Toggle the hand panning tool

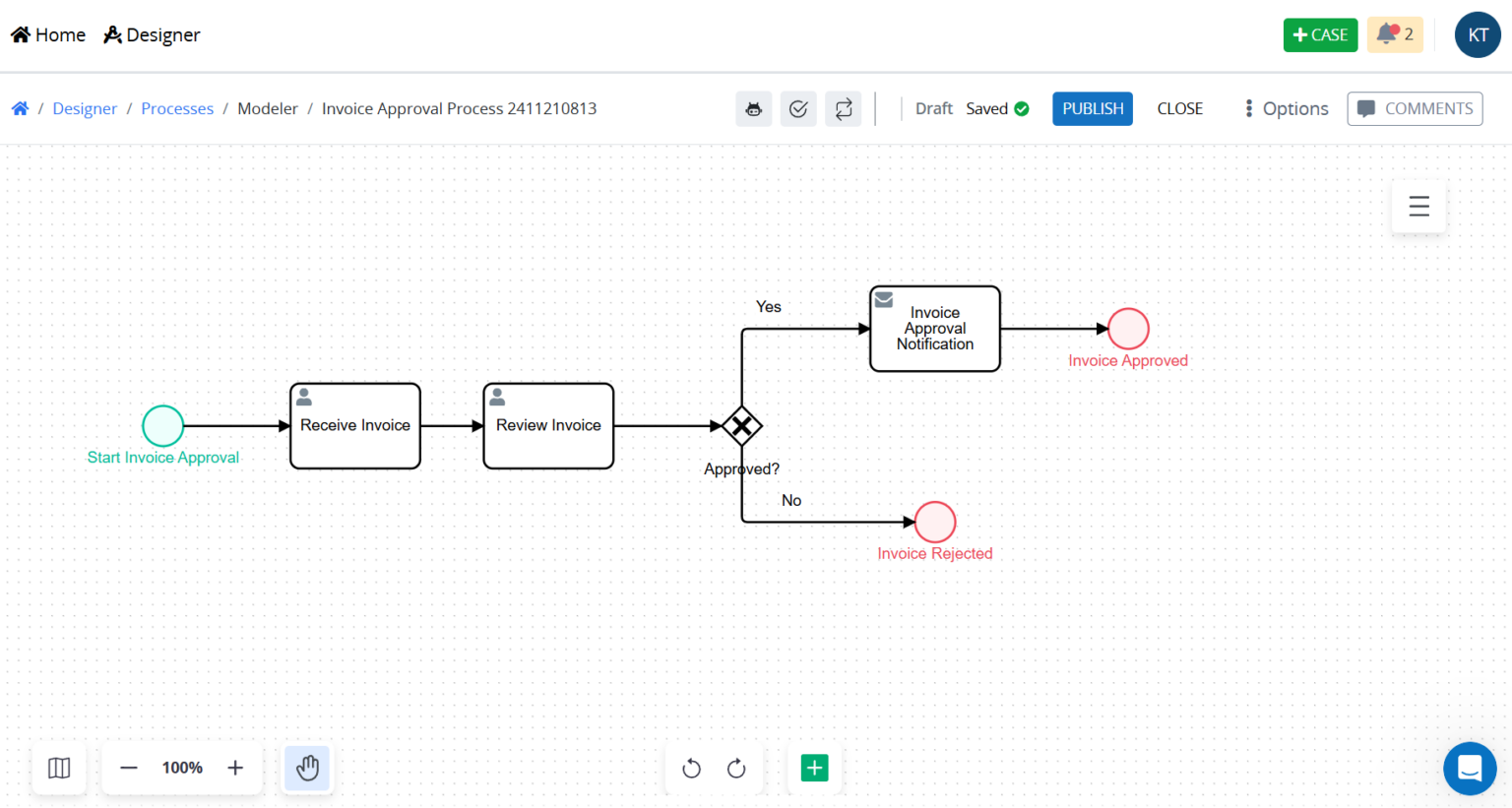point(307,768)
